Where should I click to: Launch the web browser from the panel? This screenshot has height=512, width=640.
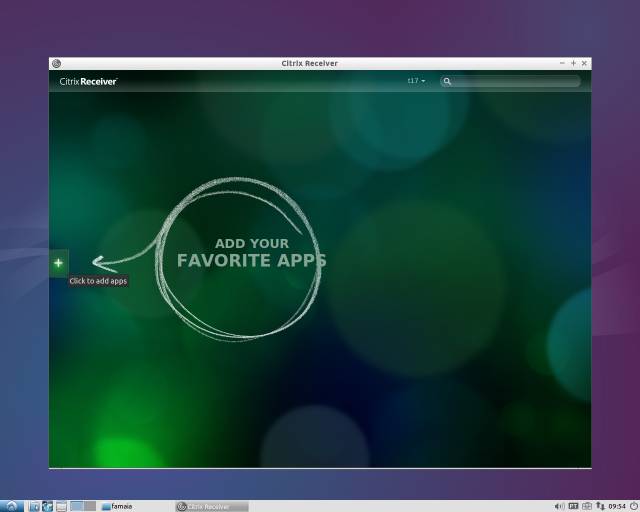pos(47,506)
